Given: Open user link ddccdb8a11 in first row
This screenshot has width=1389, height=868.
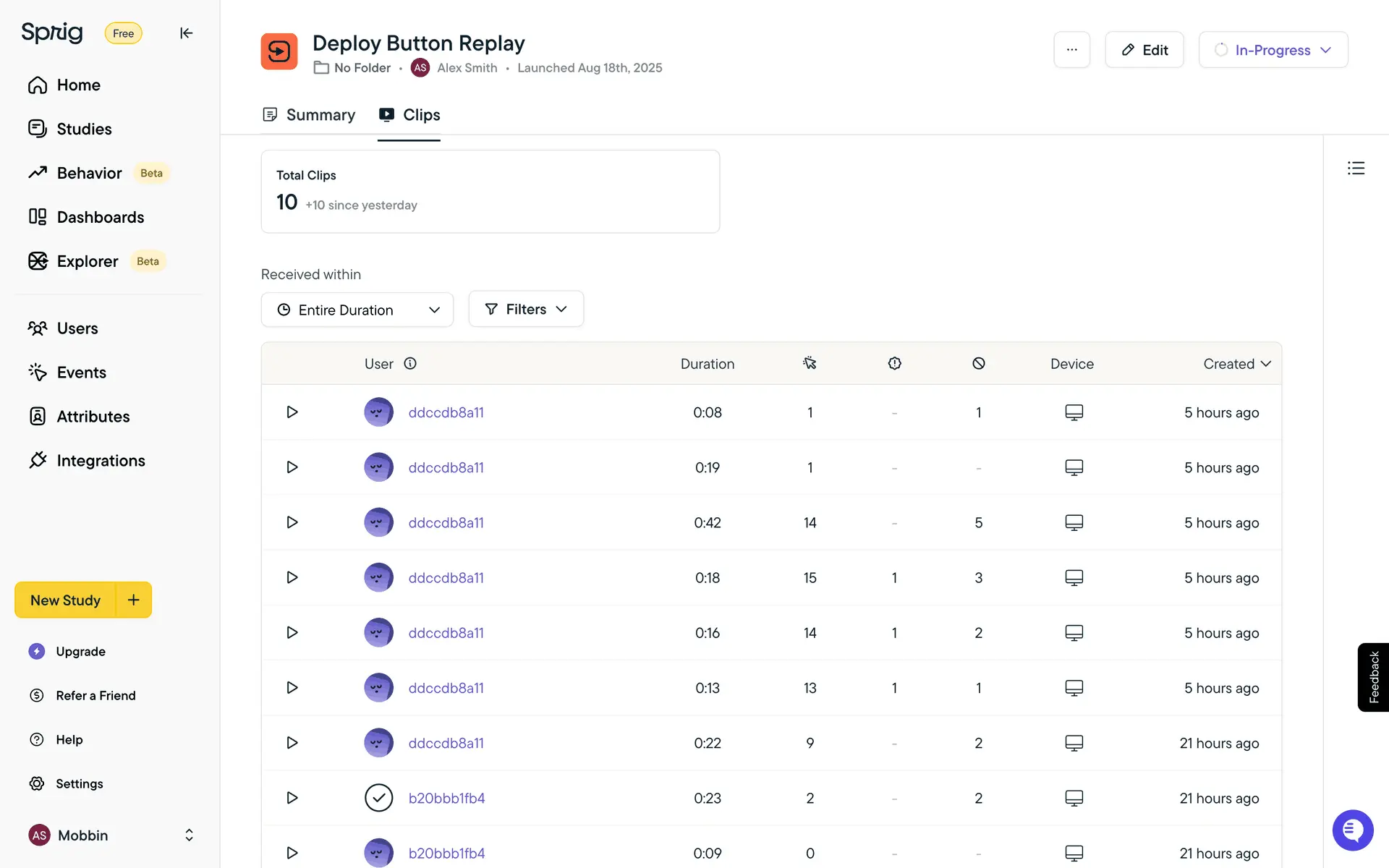Looking at the screenshot, I should [446, 412].
